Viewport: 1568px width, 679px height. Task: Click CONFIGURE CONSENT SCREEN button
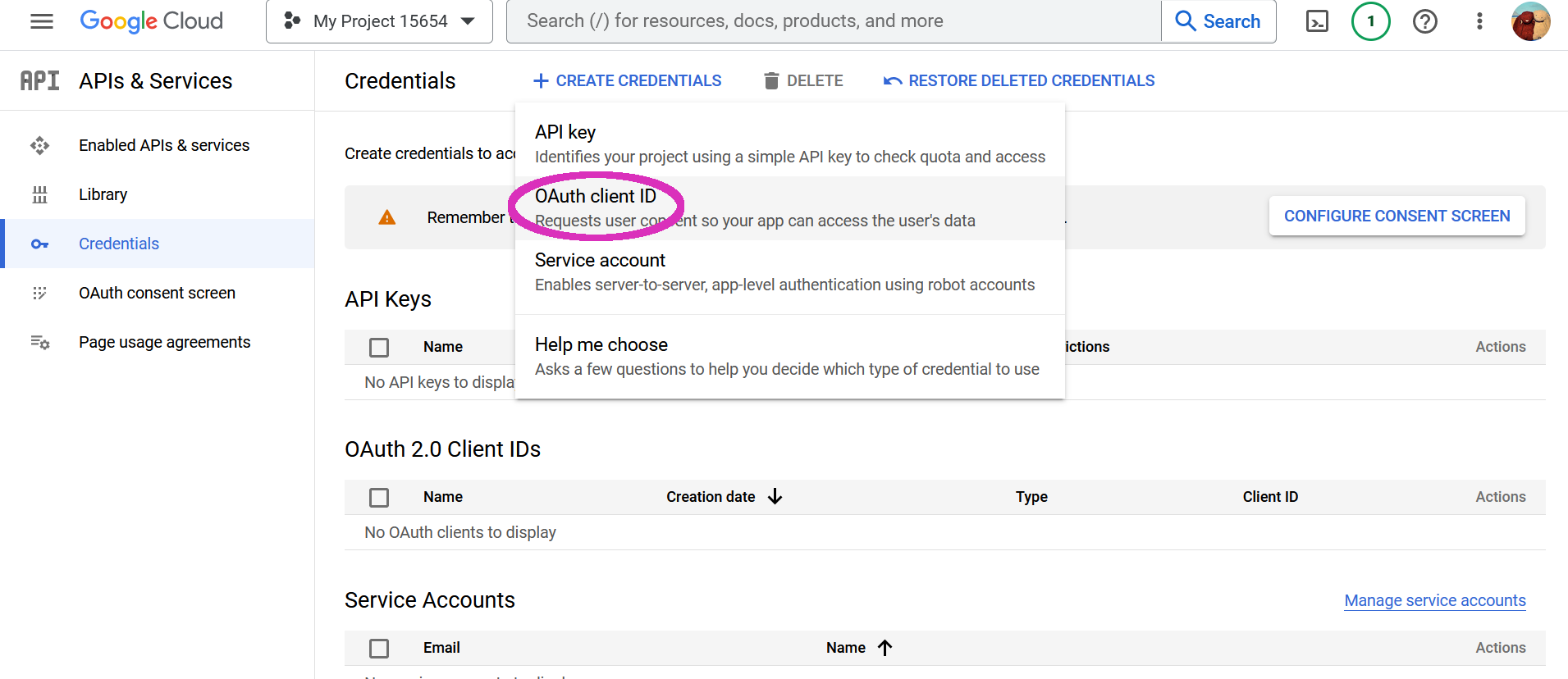click(1397, 216)
